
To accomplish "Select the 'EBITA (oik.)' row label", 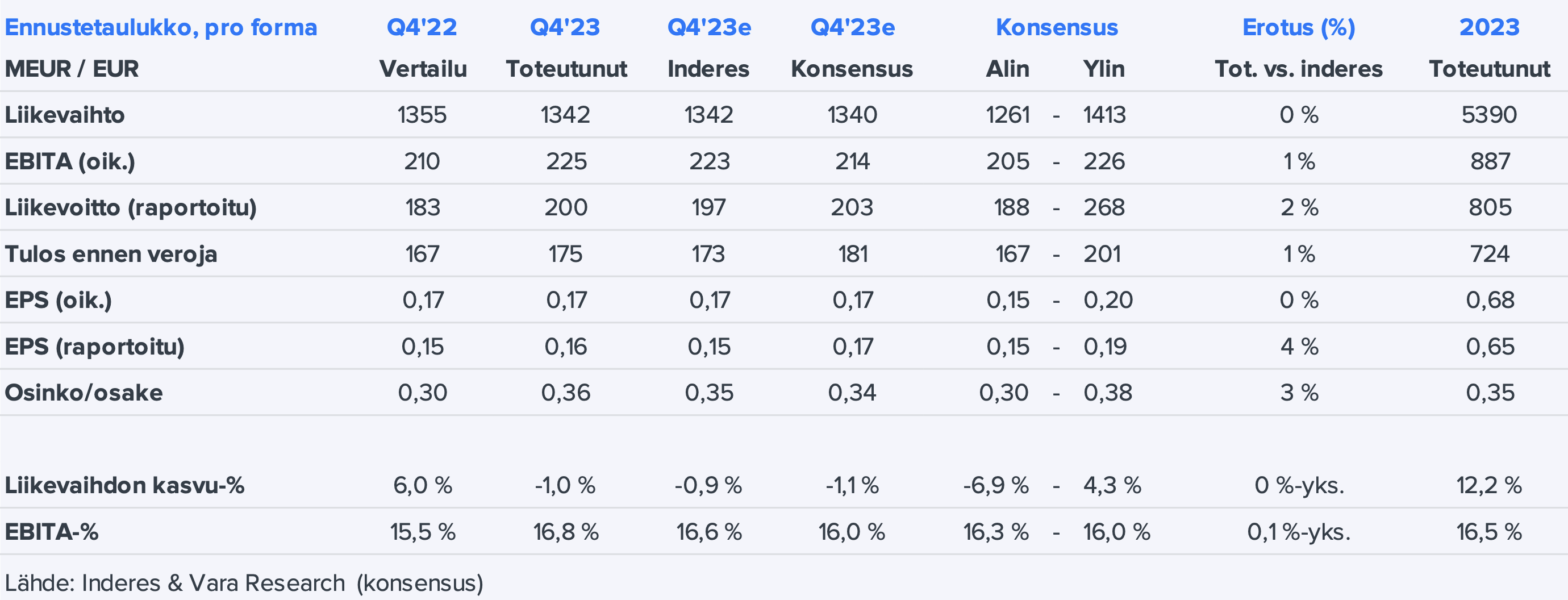I will coord(70,161).
